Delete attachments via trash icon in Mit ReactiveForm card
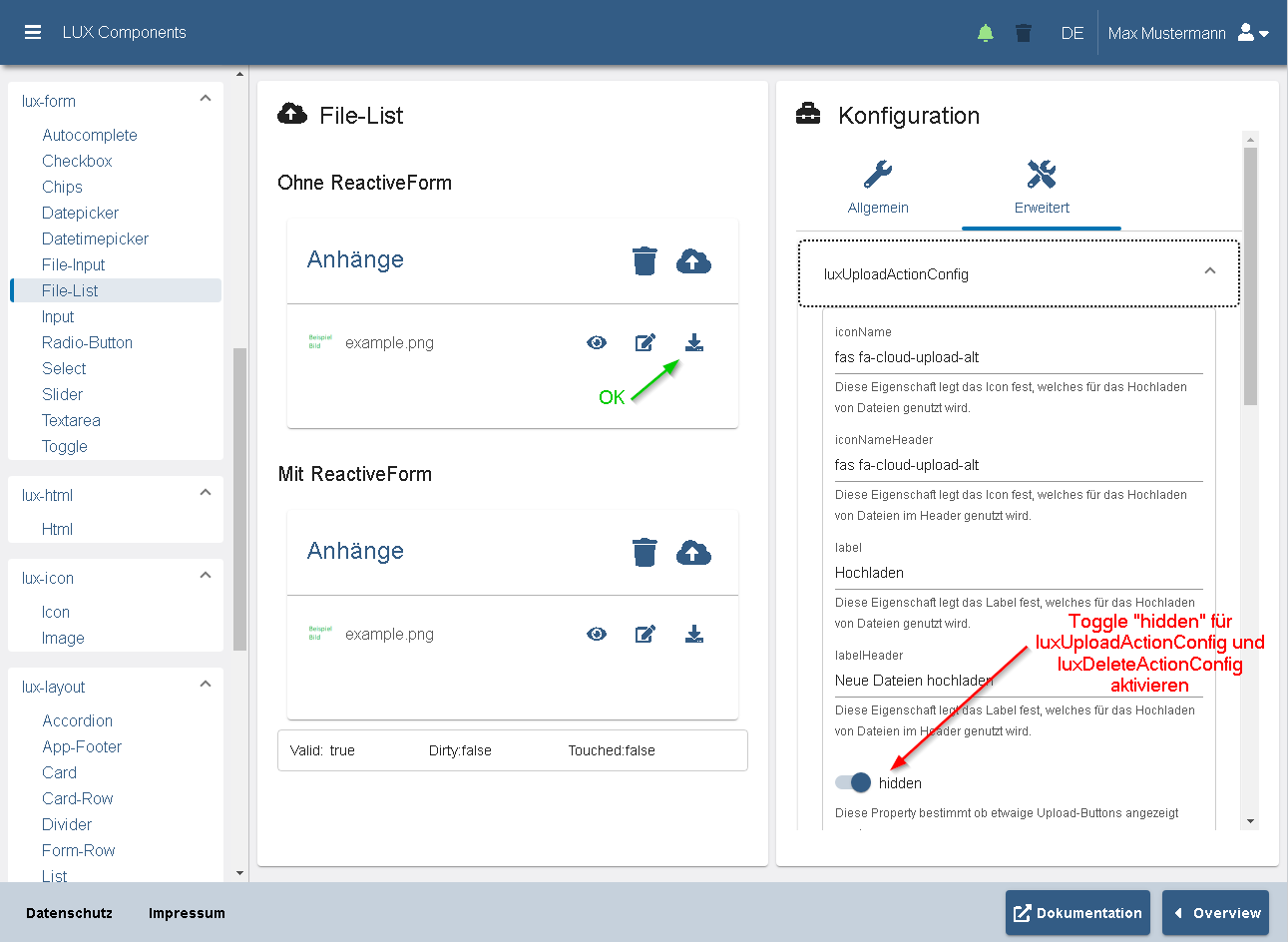 (644, 551)
